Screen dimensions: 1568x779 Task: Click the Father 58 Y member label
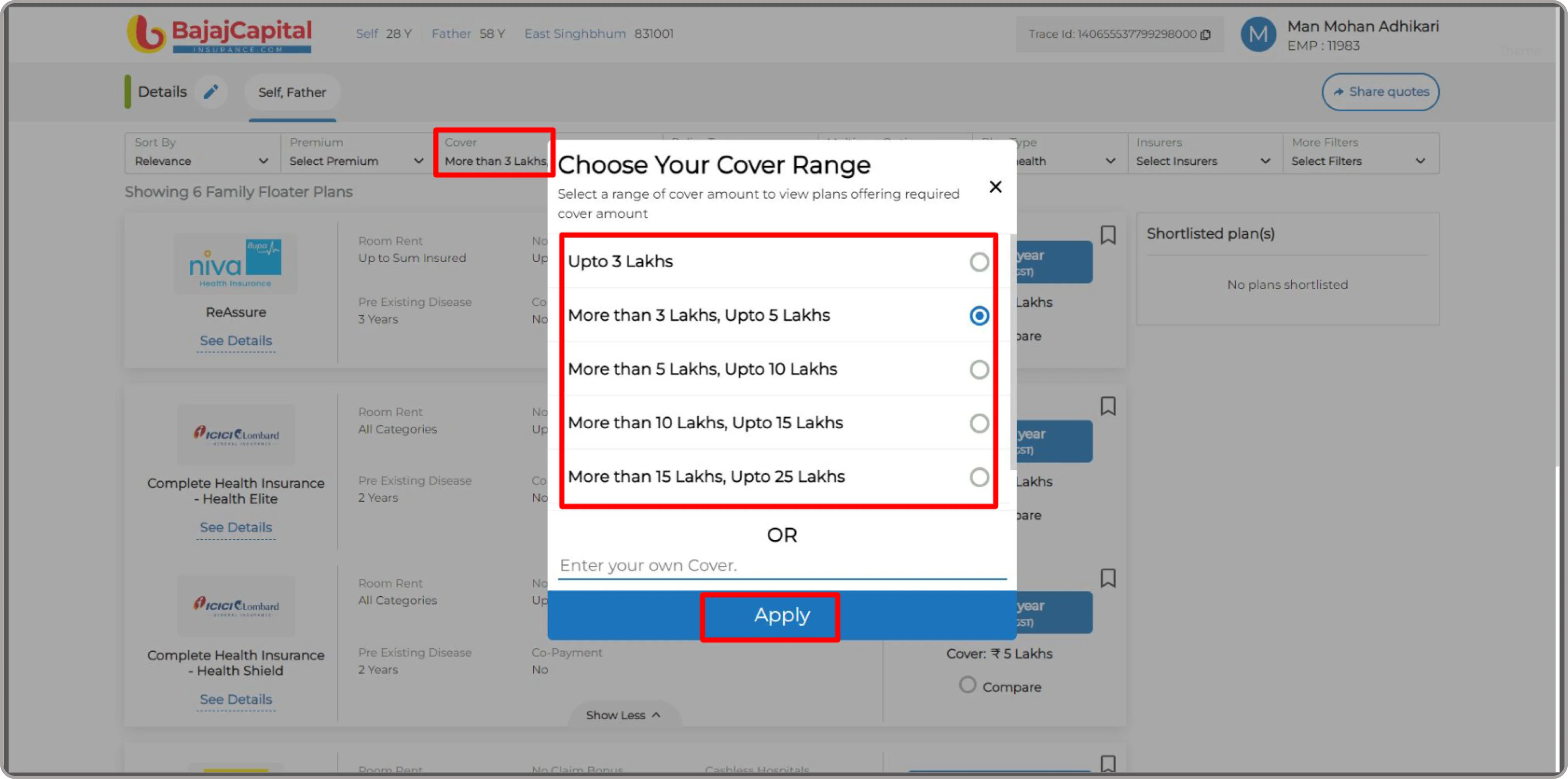(x=468, y=33)
